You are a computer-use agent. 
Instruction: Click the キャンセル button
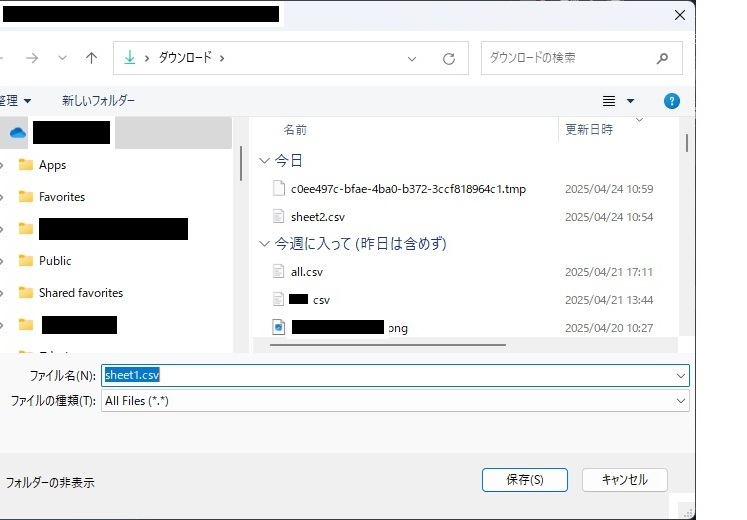pyautogui.click(x=625, y=480)
